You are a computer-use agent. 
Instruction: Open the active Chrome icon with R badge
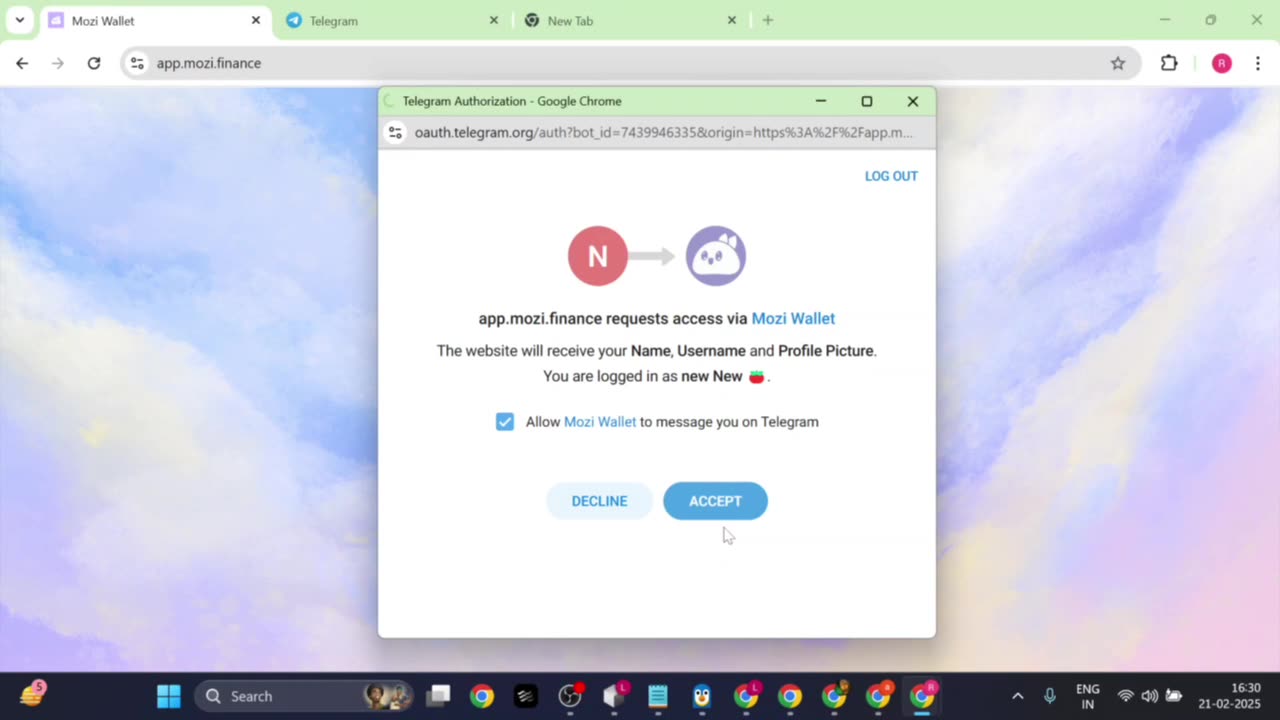[922, 696]
